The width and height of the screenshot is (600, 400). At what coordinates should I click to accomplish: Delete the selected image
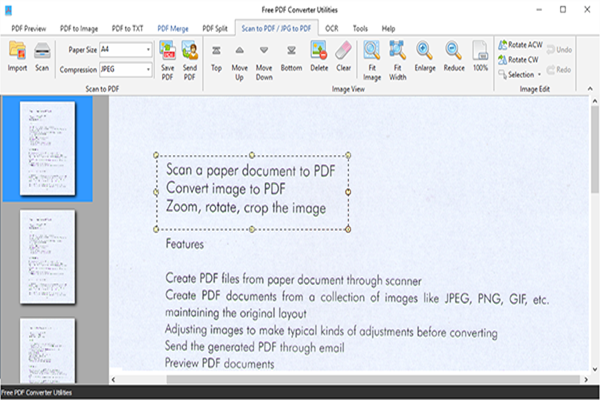319,52
